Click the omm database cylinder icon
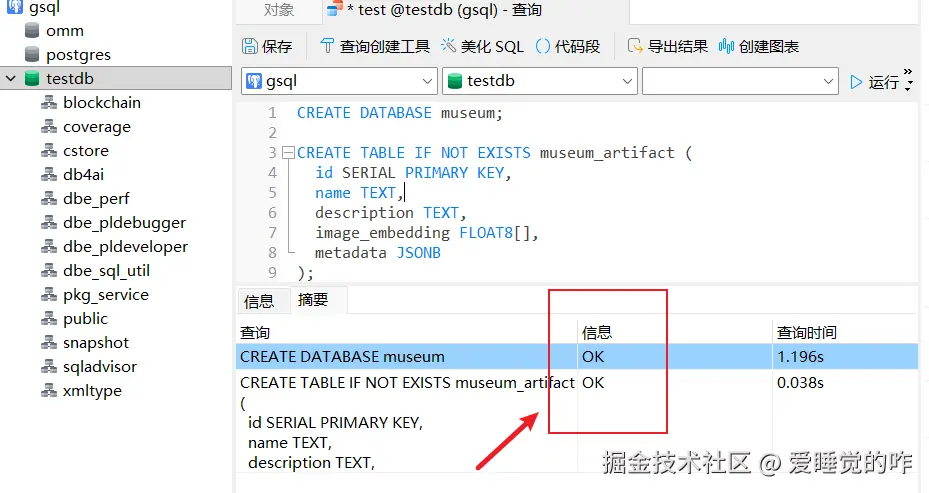This screenshot has width=929, height=493. click(x=32, y=30)
